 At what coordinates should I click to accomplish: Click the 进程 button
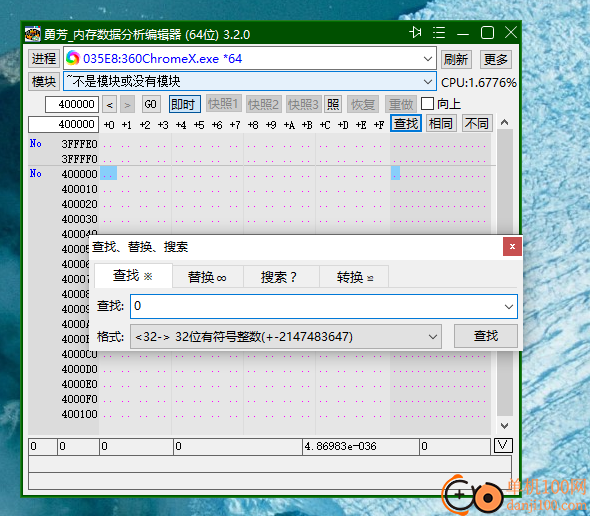coord(44,59)
